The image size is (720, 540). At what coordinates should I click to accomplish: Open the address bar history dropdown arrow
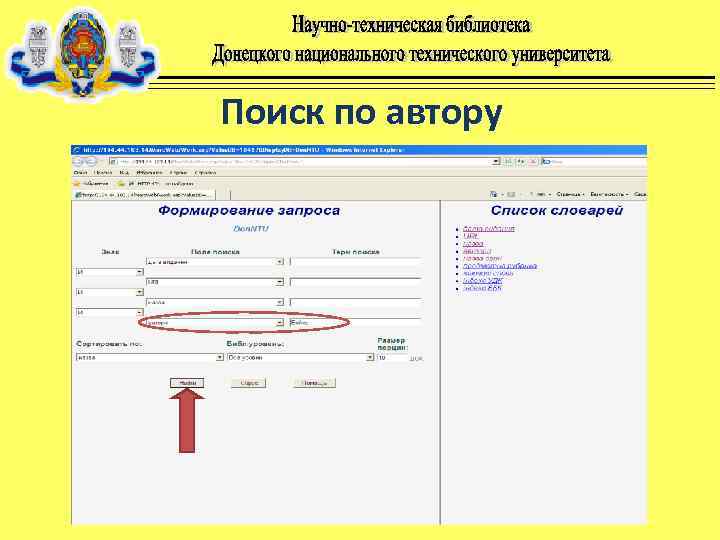pyautogui.click(x=496, y=162)
